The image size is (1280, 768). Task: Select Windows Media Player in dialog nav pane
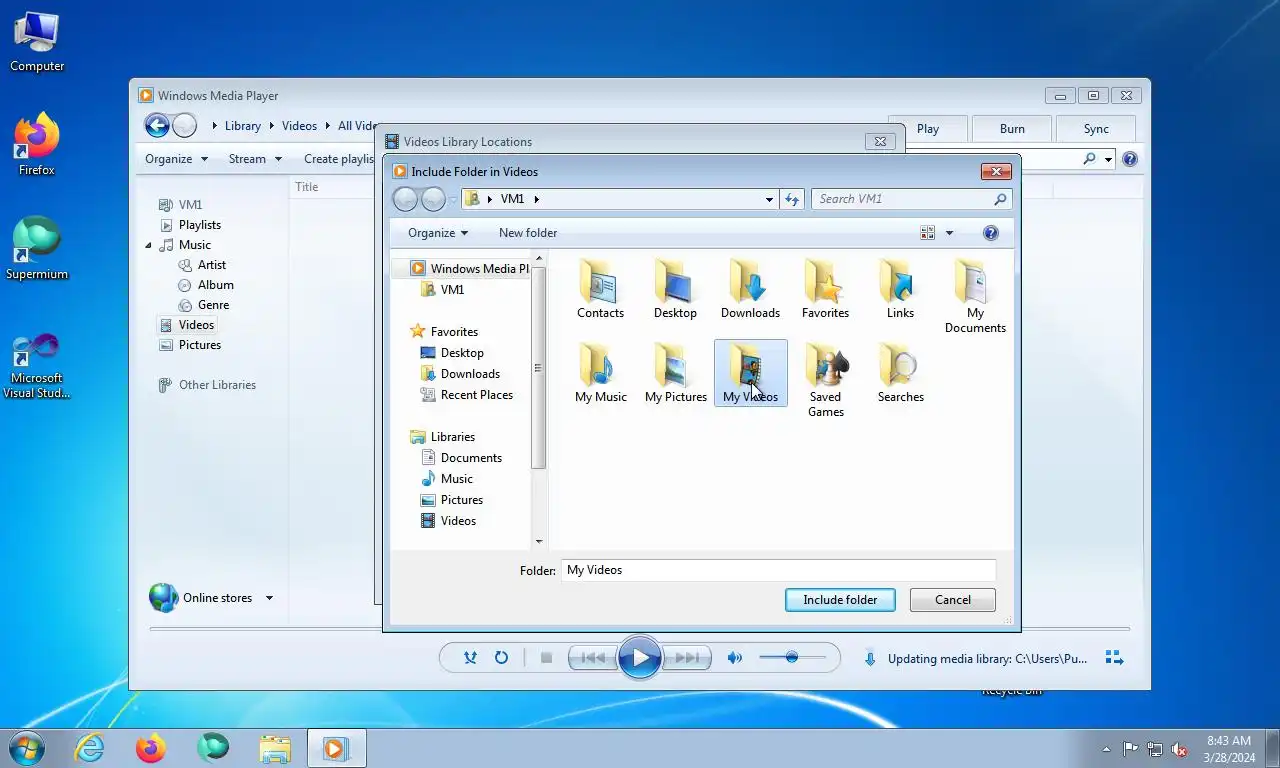click(469, 269)
